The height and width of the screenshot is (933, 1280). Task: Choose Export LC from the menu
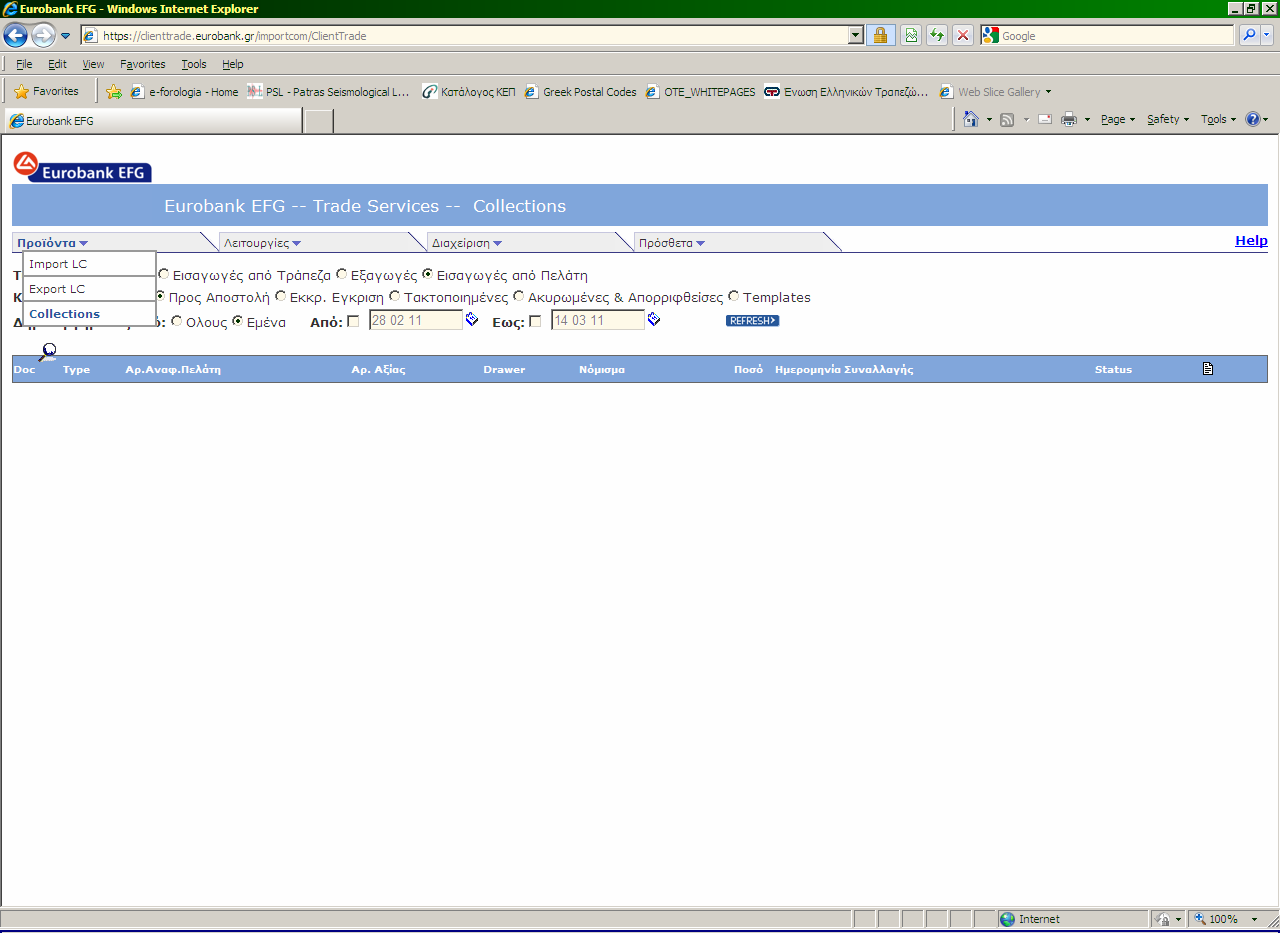tap(90, 289)
